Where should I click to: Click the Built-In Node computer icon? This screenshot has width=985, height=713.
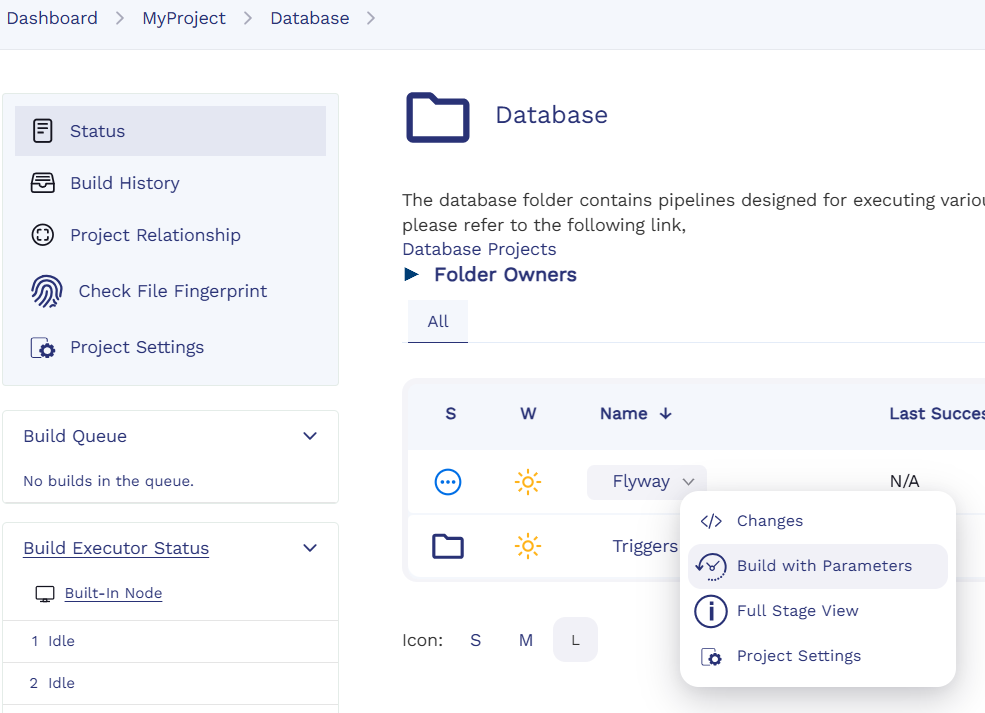(45, 594)
